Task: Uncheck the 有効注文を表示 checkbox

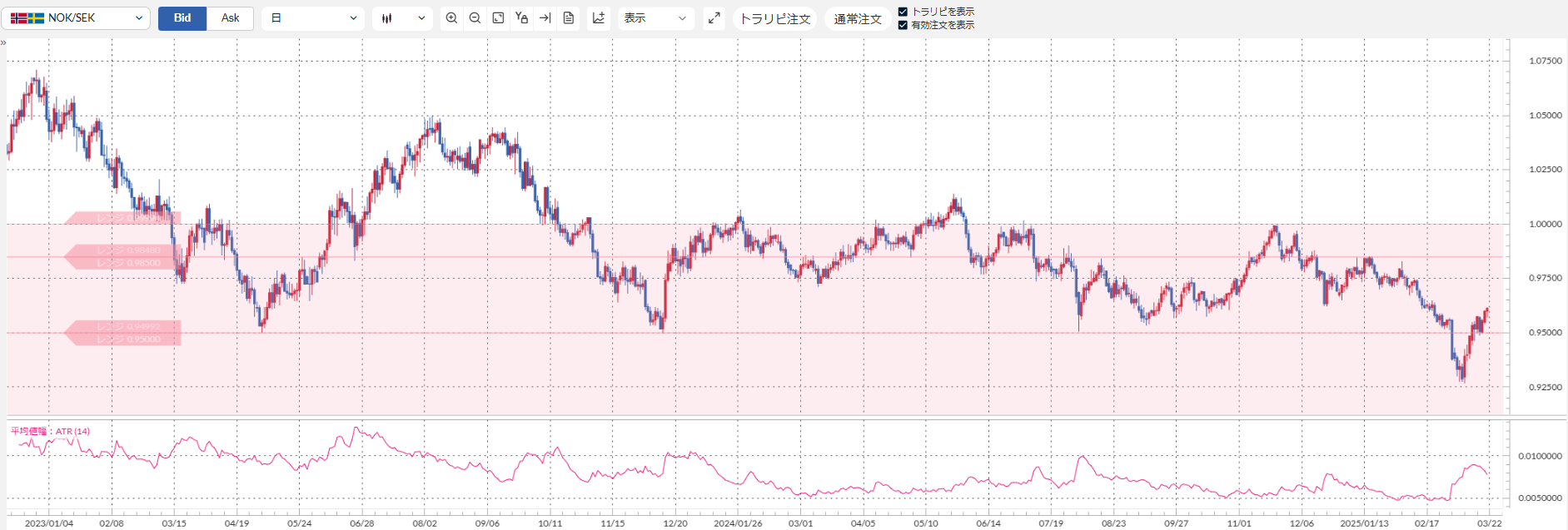Action: coord(903,25)
